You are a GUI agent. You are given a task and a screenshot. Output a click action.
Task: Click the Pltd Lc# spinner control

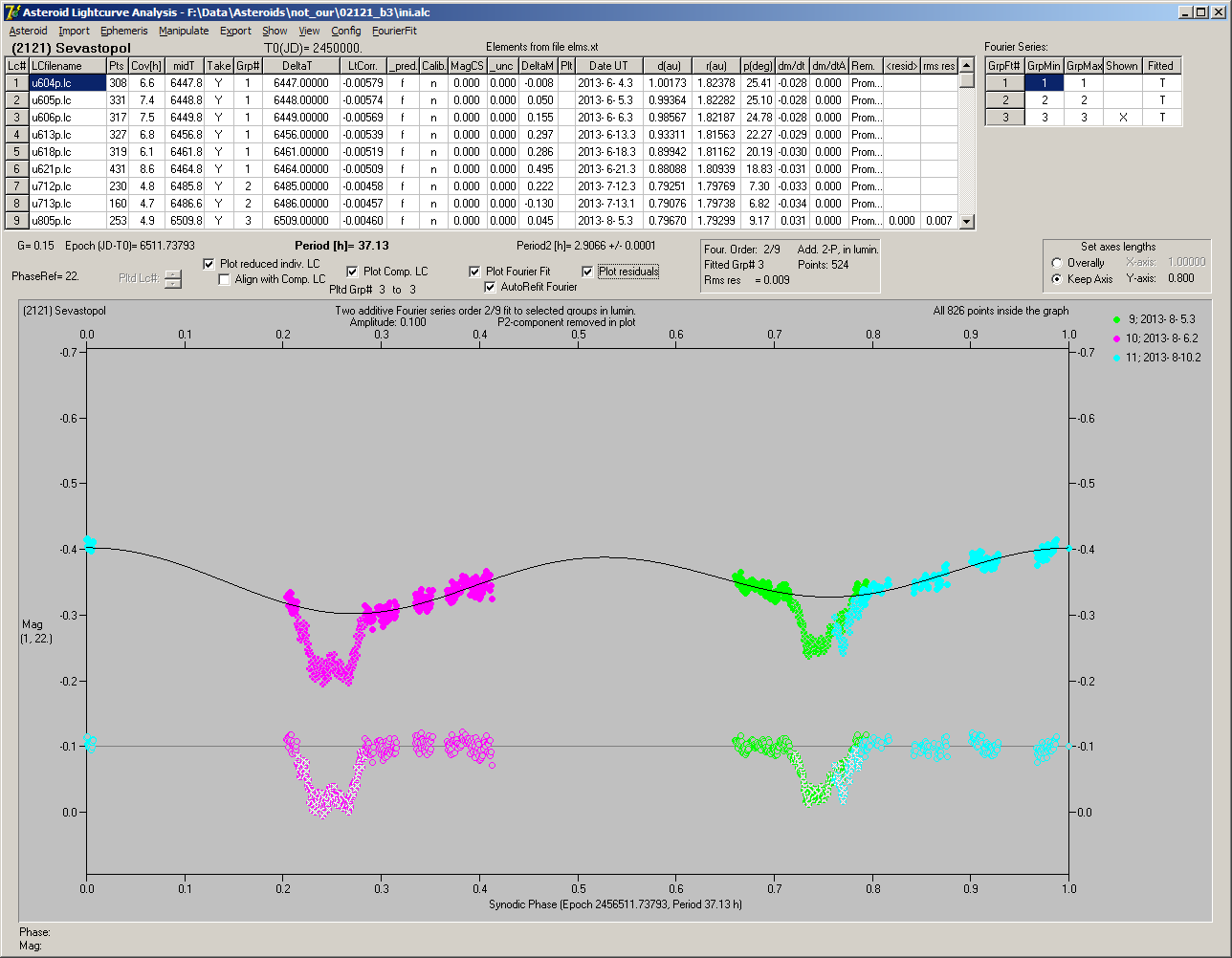(172, 278)
